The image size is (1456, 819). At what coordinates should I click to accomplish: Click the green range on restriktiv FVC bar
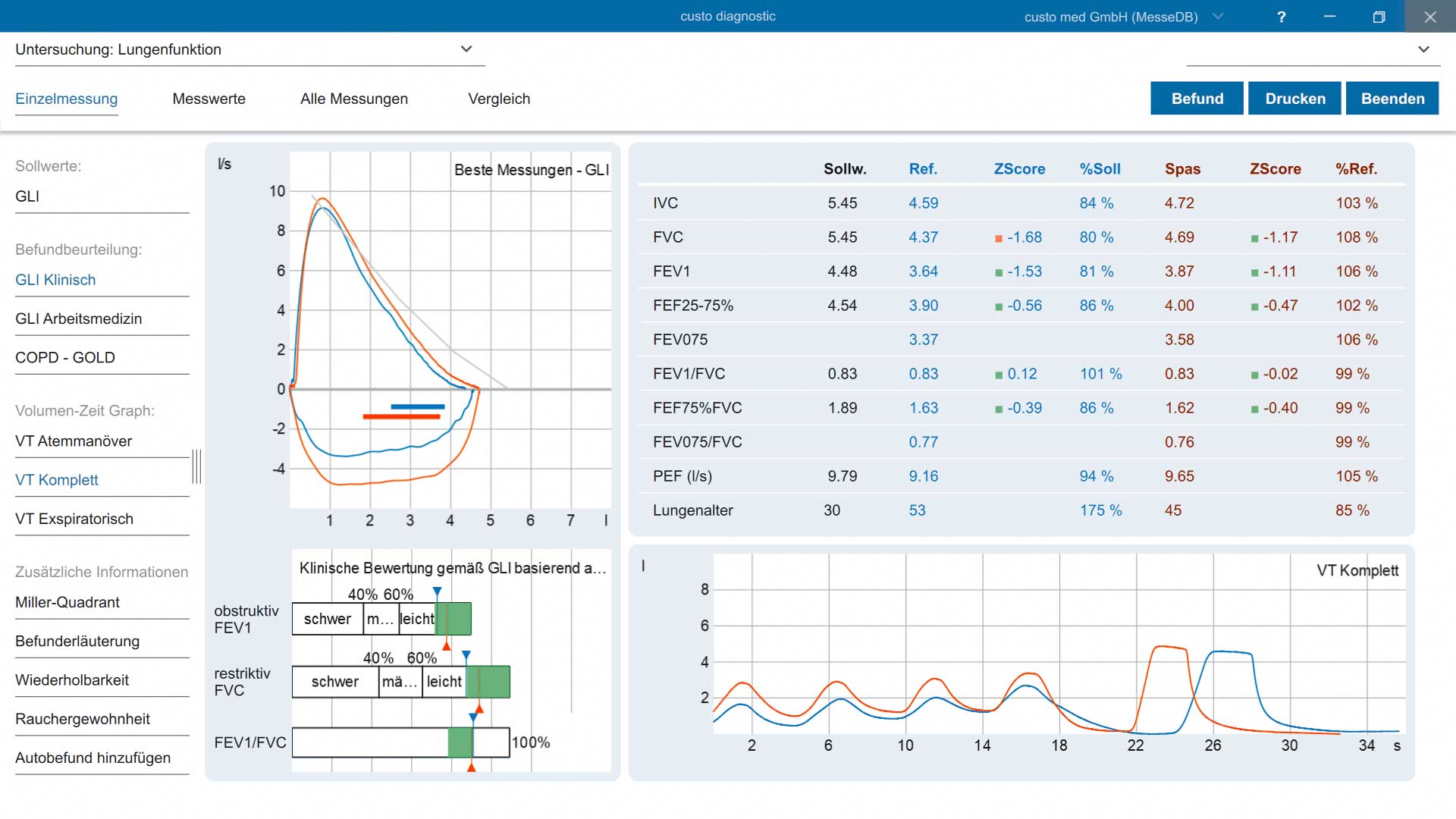pyautogui.click(x=488, y=682)
